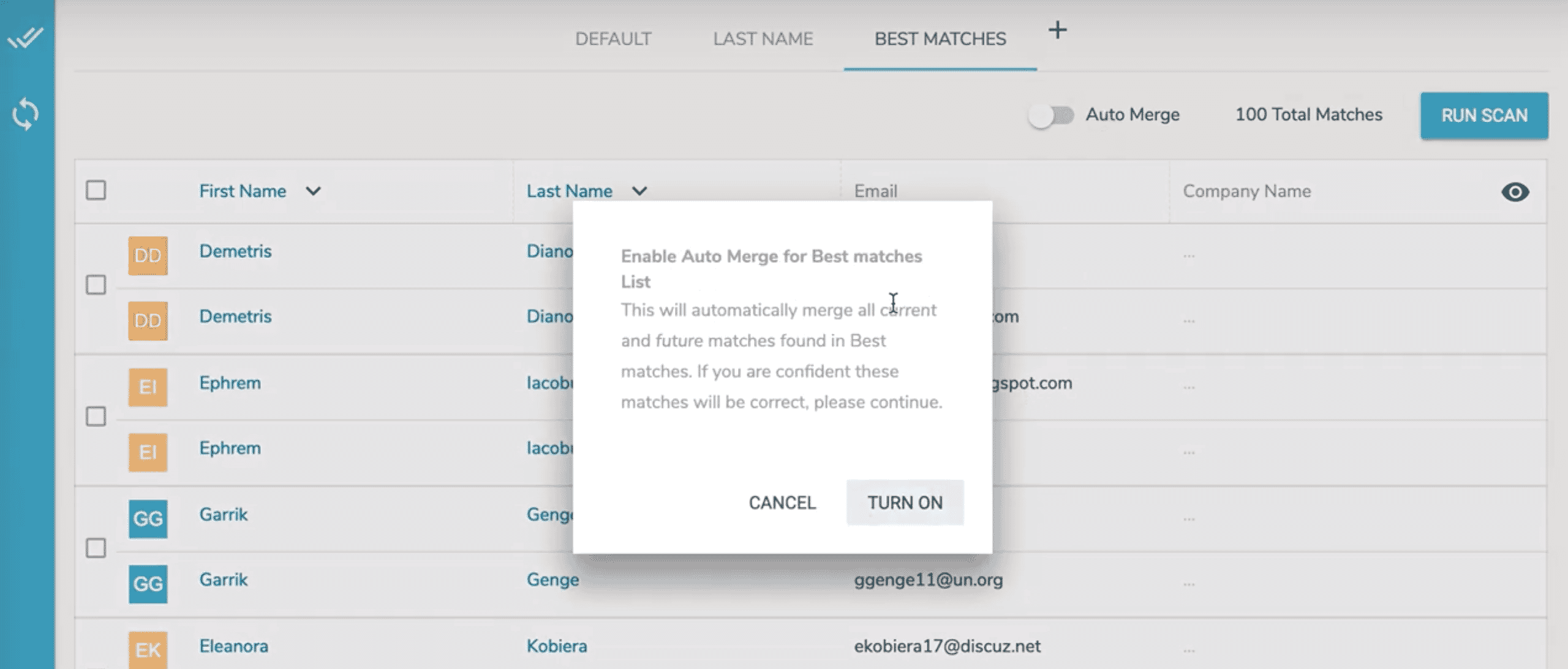
Task: Click TURN ON in the dialog
Action: [x=905, y=503]
